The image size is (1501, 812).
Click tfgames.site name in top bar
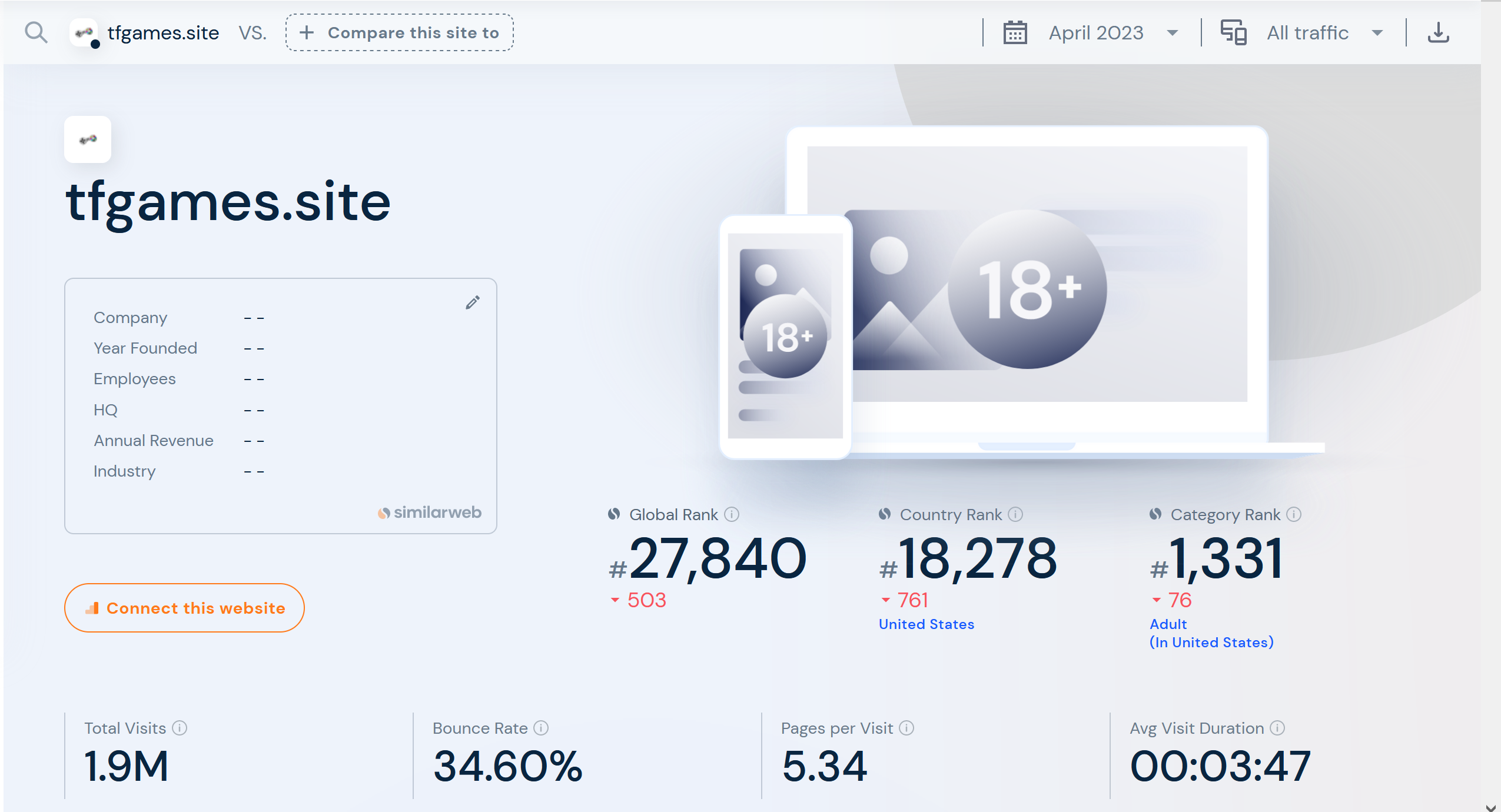pyautogui.click(x=163, y=33)
